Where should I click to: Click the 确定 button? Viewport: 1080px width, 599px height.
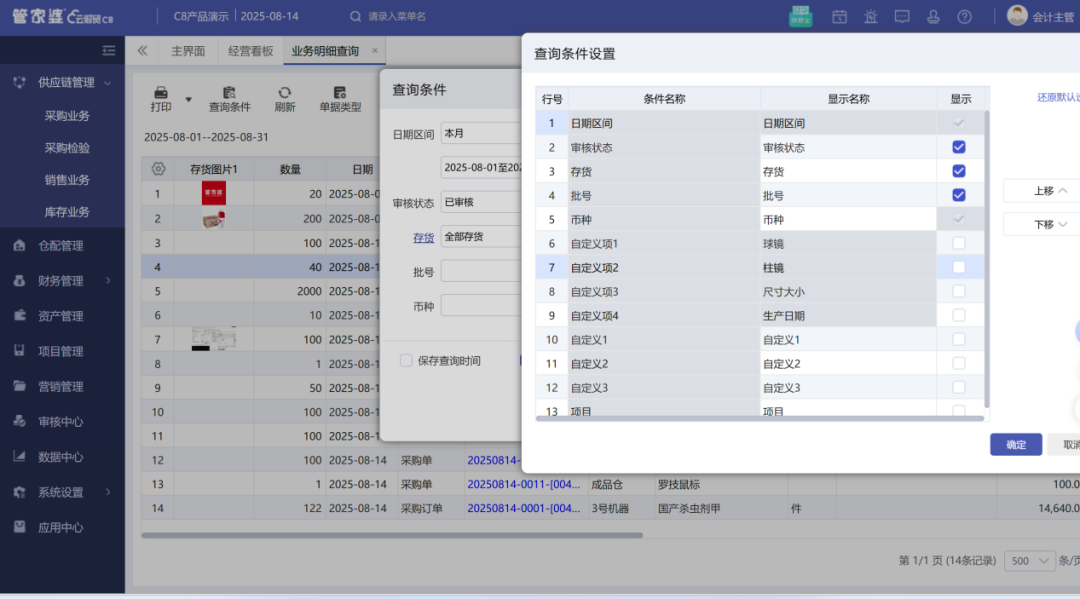(x=1015, y=445)
